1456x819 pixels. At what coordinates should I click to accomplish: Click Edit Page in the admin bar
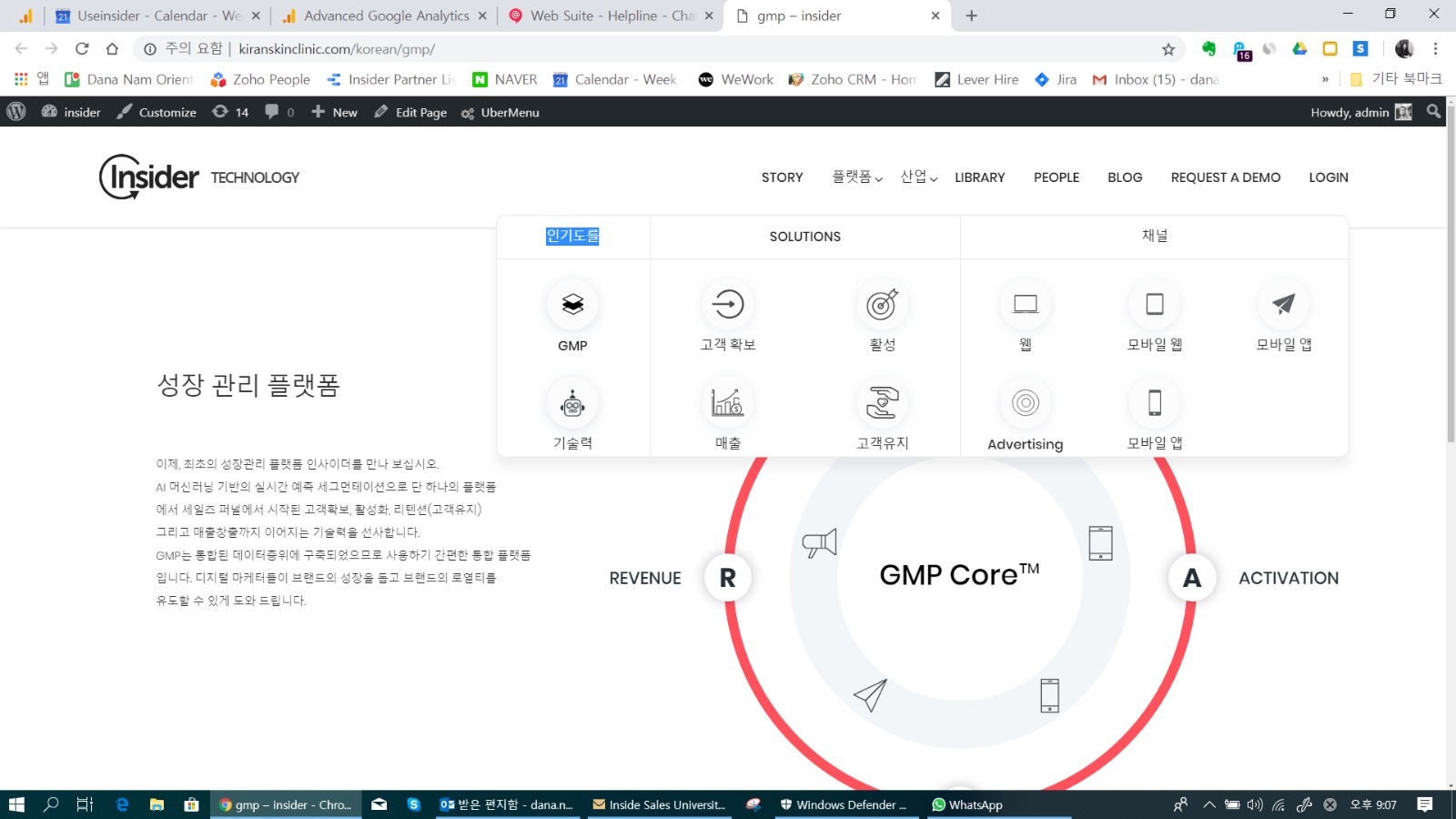(410, 113)
